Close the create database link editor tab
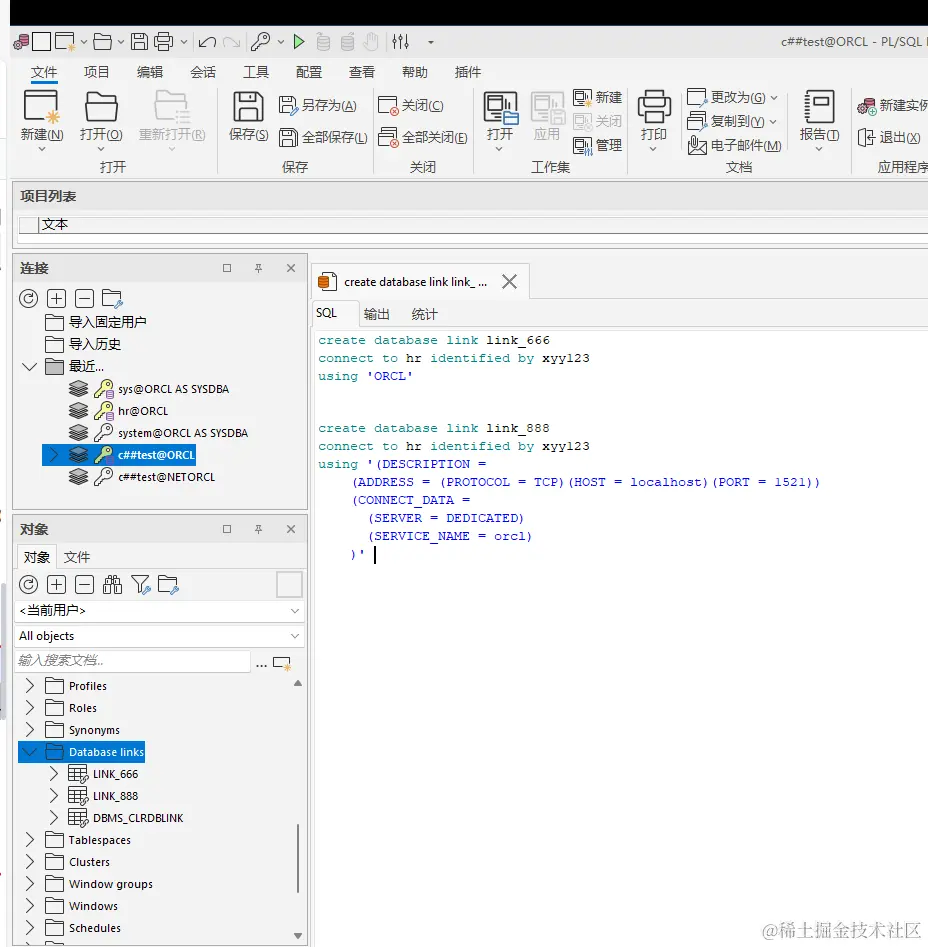Image resolution: width=928 pixels, height=947 pixels. pyautogui.click(x=510, y=281)
